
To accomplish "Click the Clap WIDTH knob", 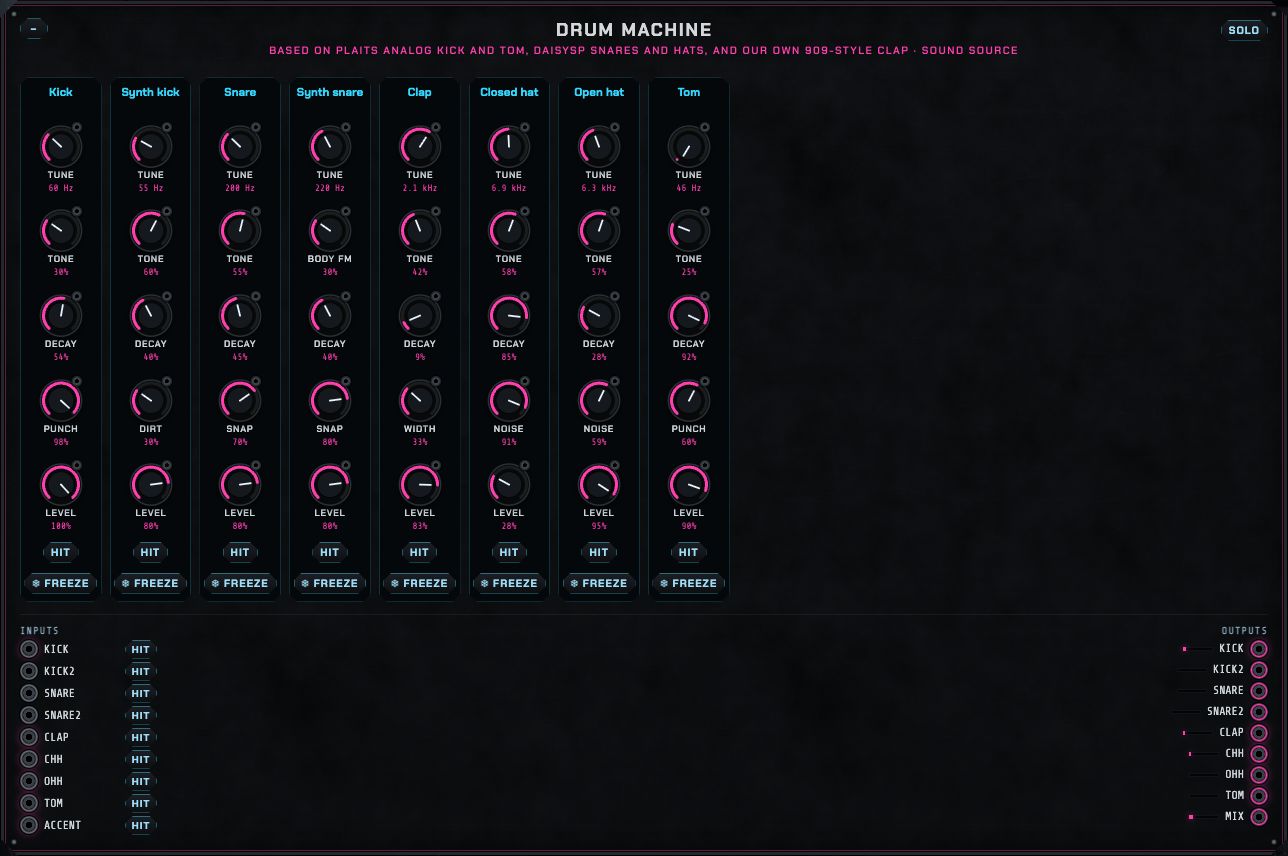I will pos(419,401).
